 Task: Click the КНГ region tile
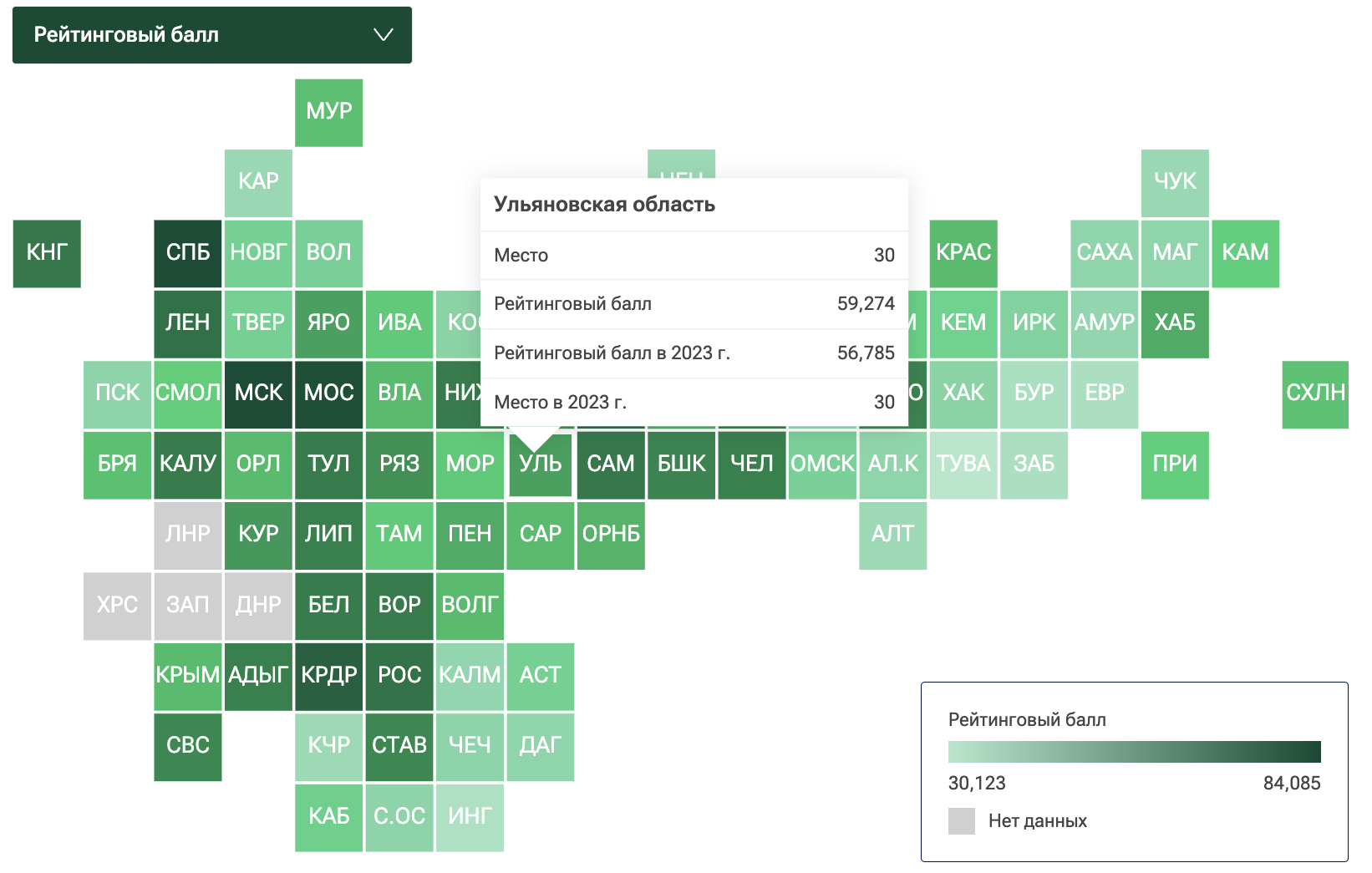pos(47,254)
